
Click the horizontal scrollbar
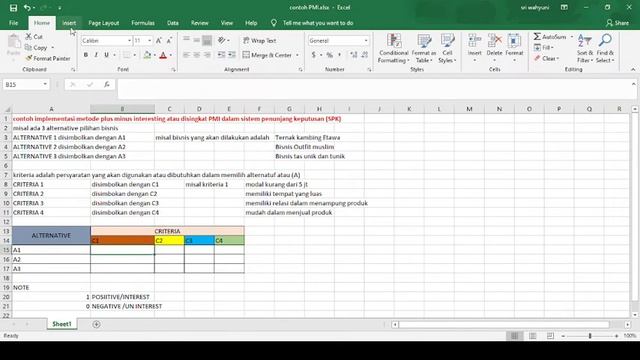click(x=504, y=324)
